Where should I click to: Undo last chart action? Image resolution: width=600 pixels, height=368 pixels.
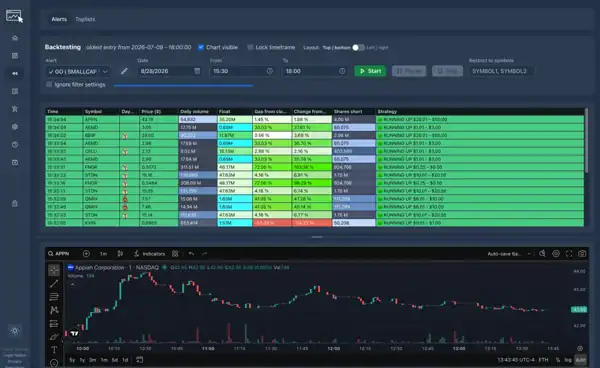(191, 254)
